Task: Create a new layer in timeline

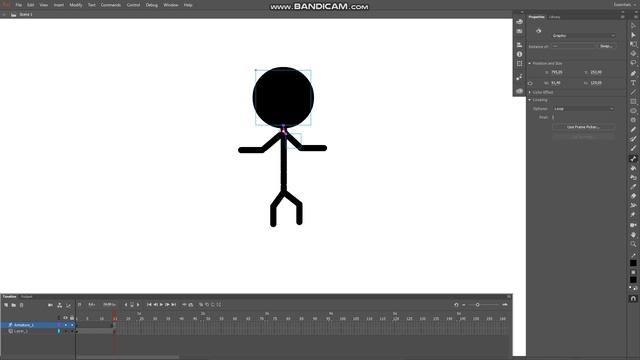Action: pyautogui.click(x=6, y=305)
